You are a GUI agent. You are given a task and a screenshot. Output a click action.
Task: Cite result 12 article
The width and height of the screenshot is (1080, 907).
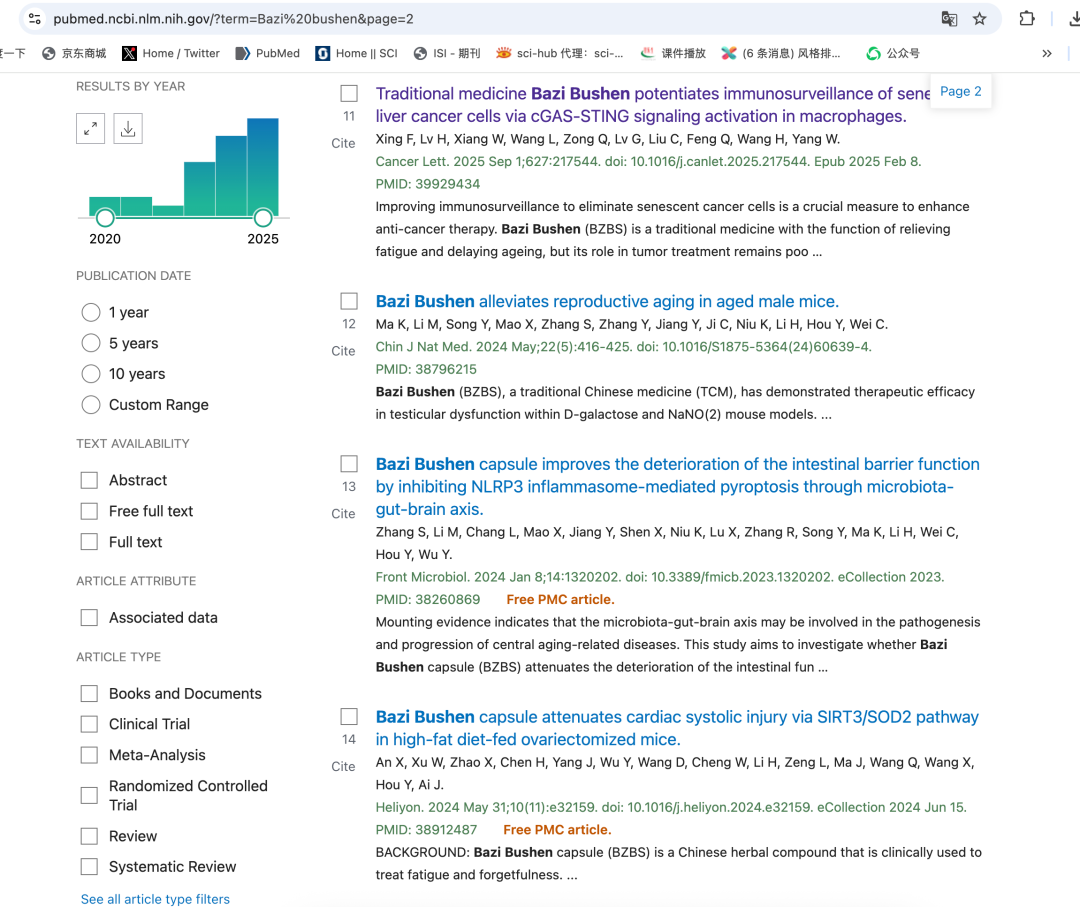point(343,351)
